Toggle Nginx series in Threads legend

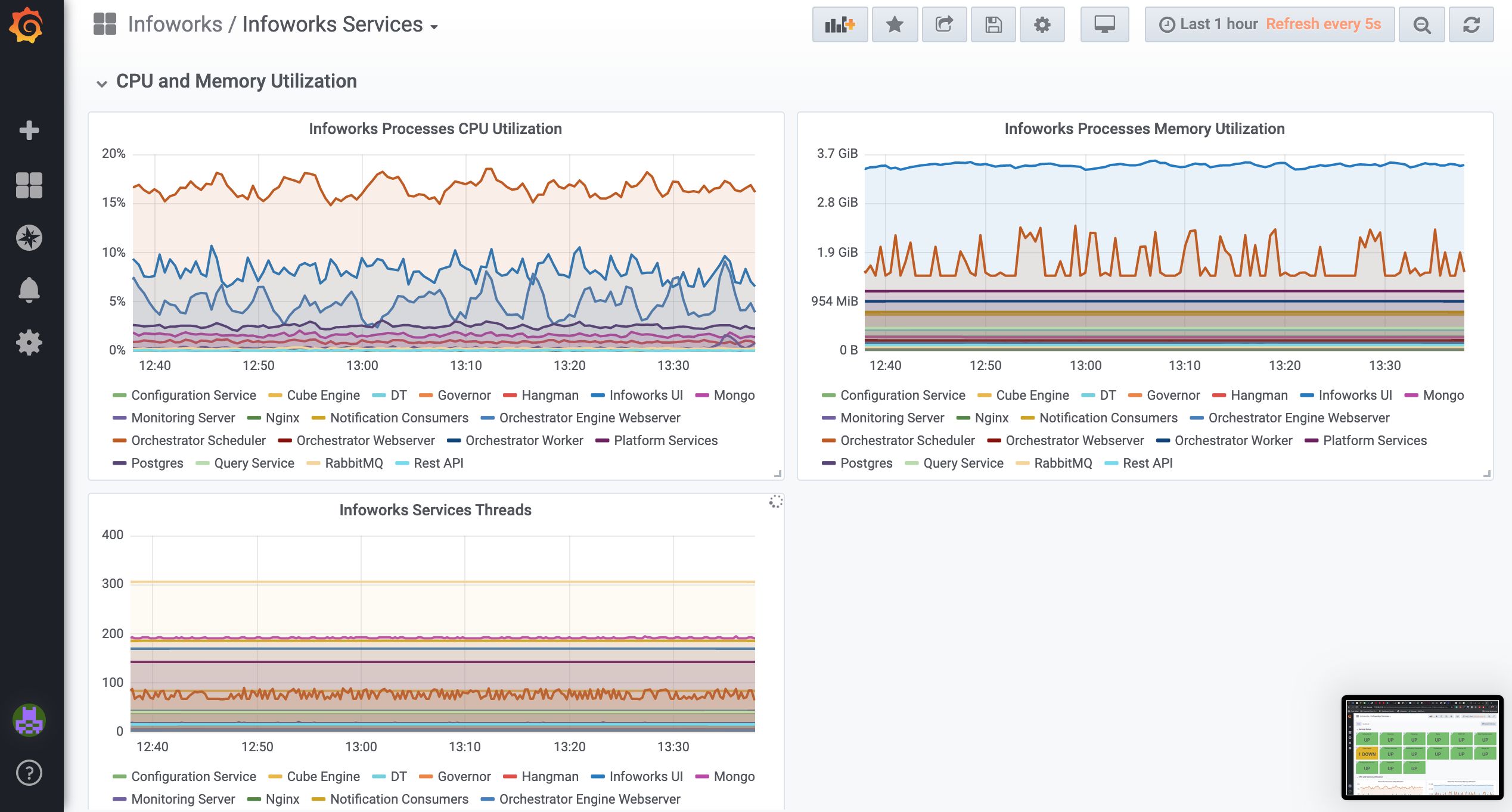click(282, 799)
